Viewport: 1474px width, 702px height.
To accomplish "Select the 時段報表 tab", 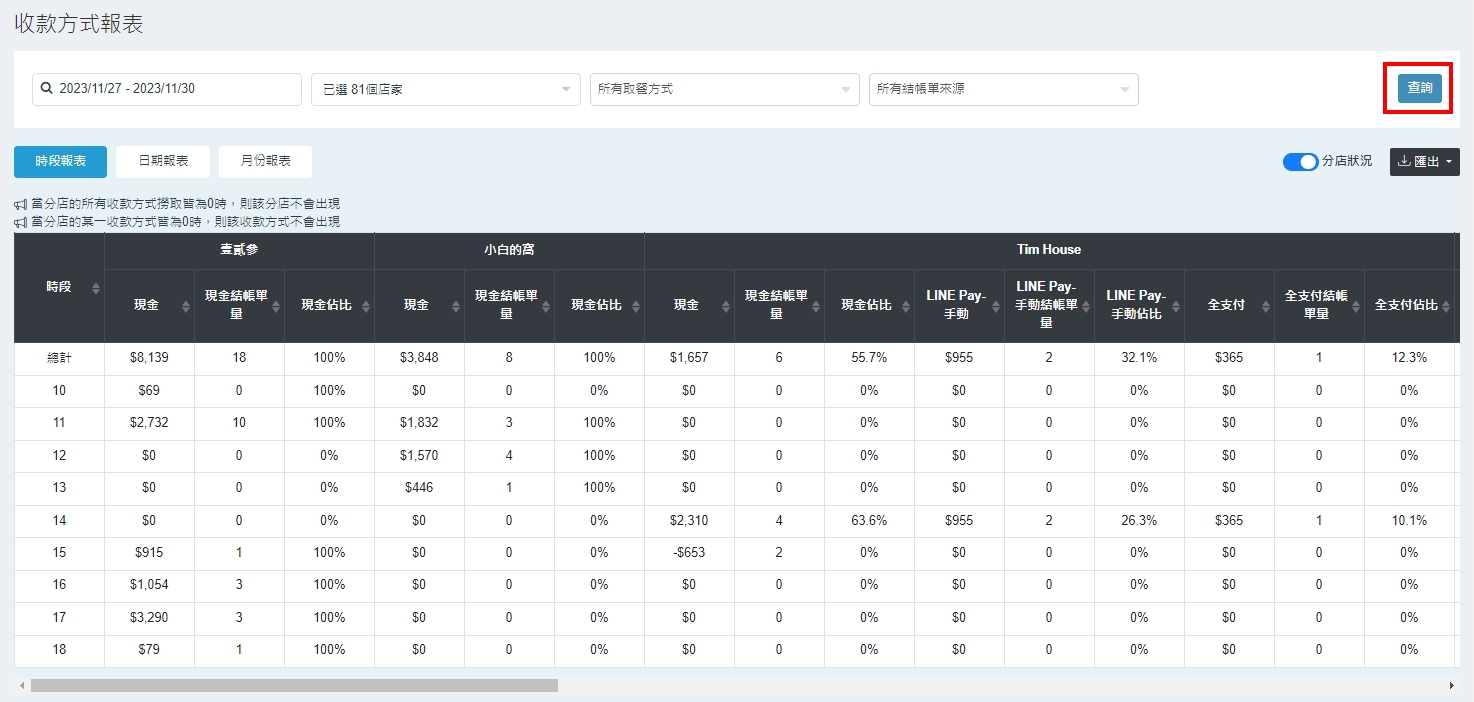I will 60,161.
